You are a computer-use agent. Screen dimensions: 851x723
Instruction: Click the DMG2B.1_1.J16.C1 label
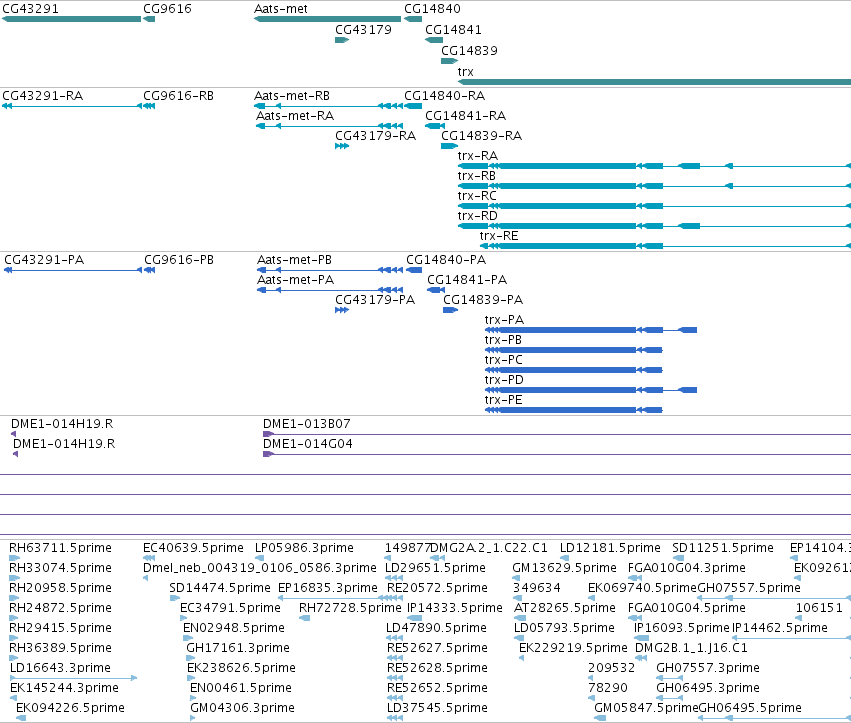pyautogui.click(x=691, y=648)
